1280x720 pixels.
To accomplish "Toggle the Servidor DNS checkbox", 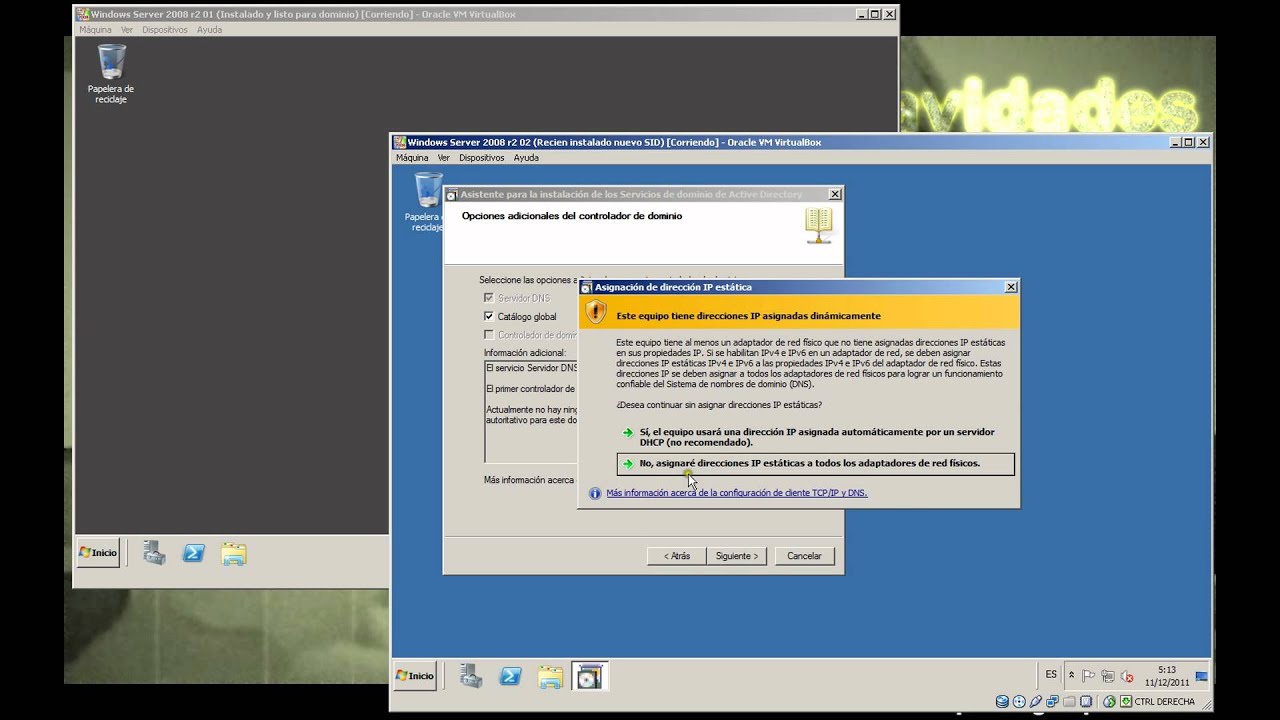I will tap(489, 298).
